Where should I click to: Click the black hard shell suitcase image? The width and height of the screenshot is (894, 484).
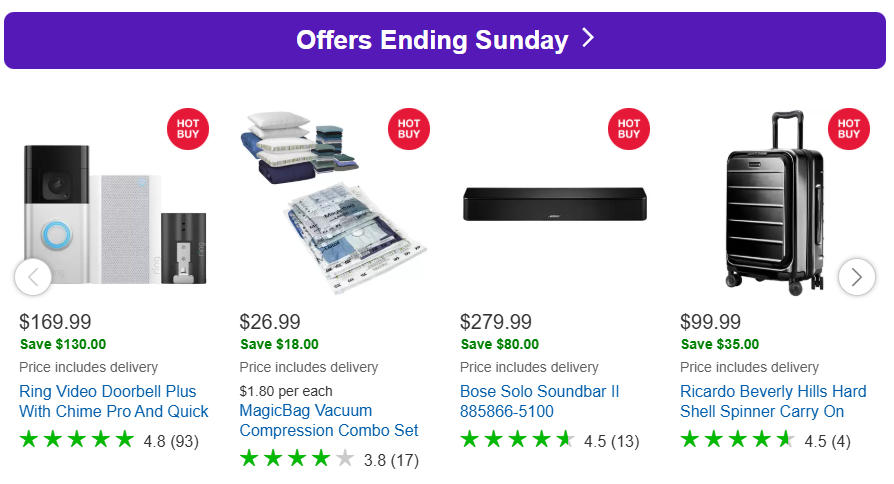774,203
